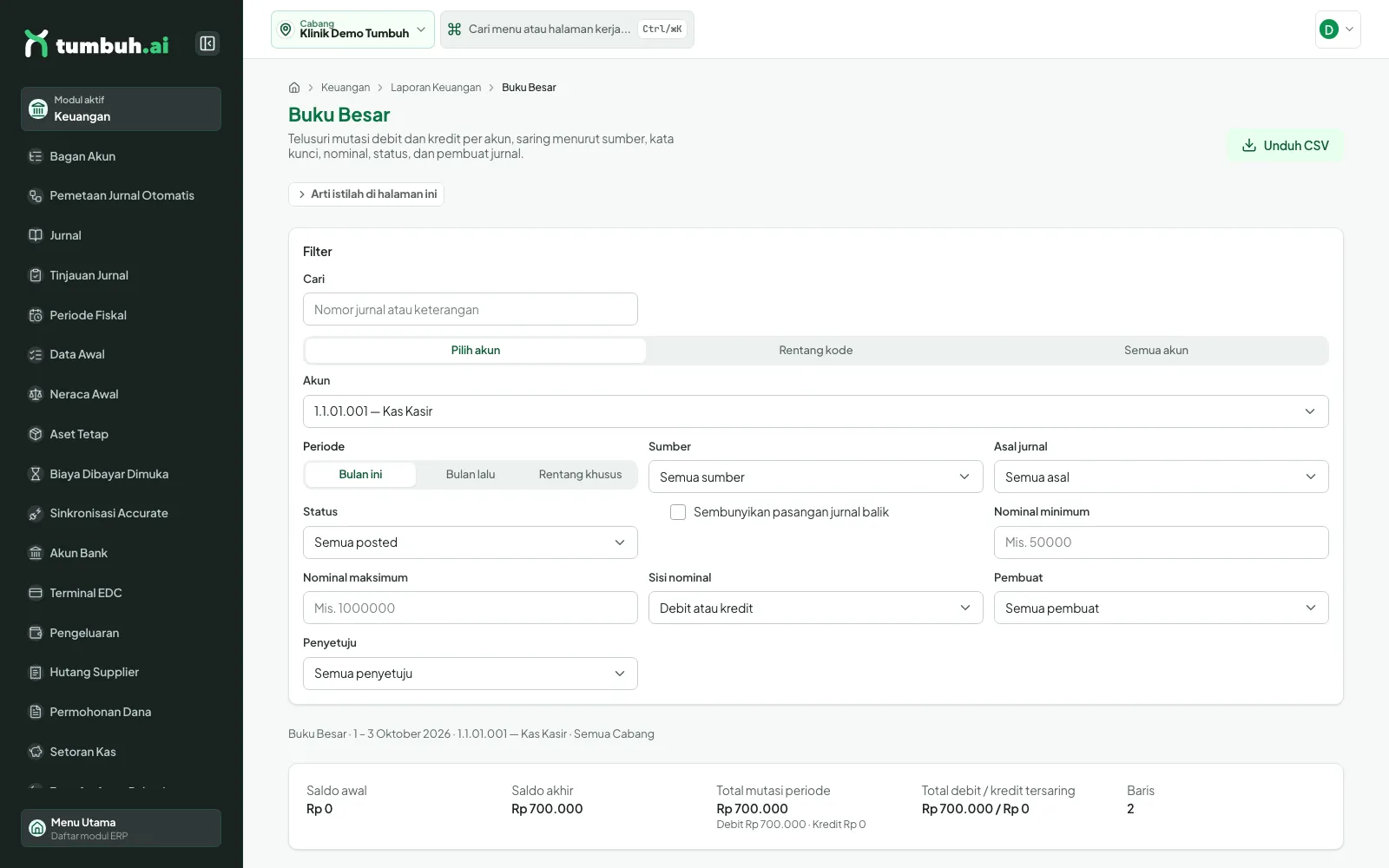Viewport: 1389px width, 868px height.
Task: Click the Pemetaan Jurnal Otomatis icon
Action: tap(36, 196)
